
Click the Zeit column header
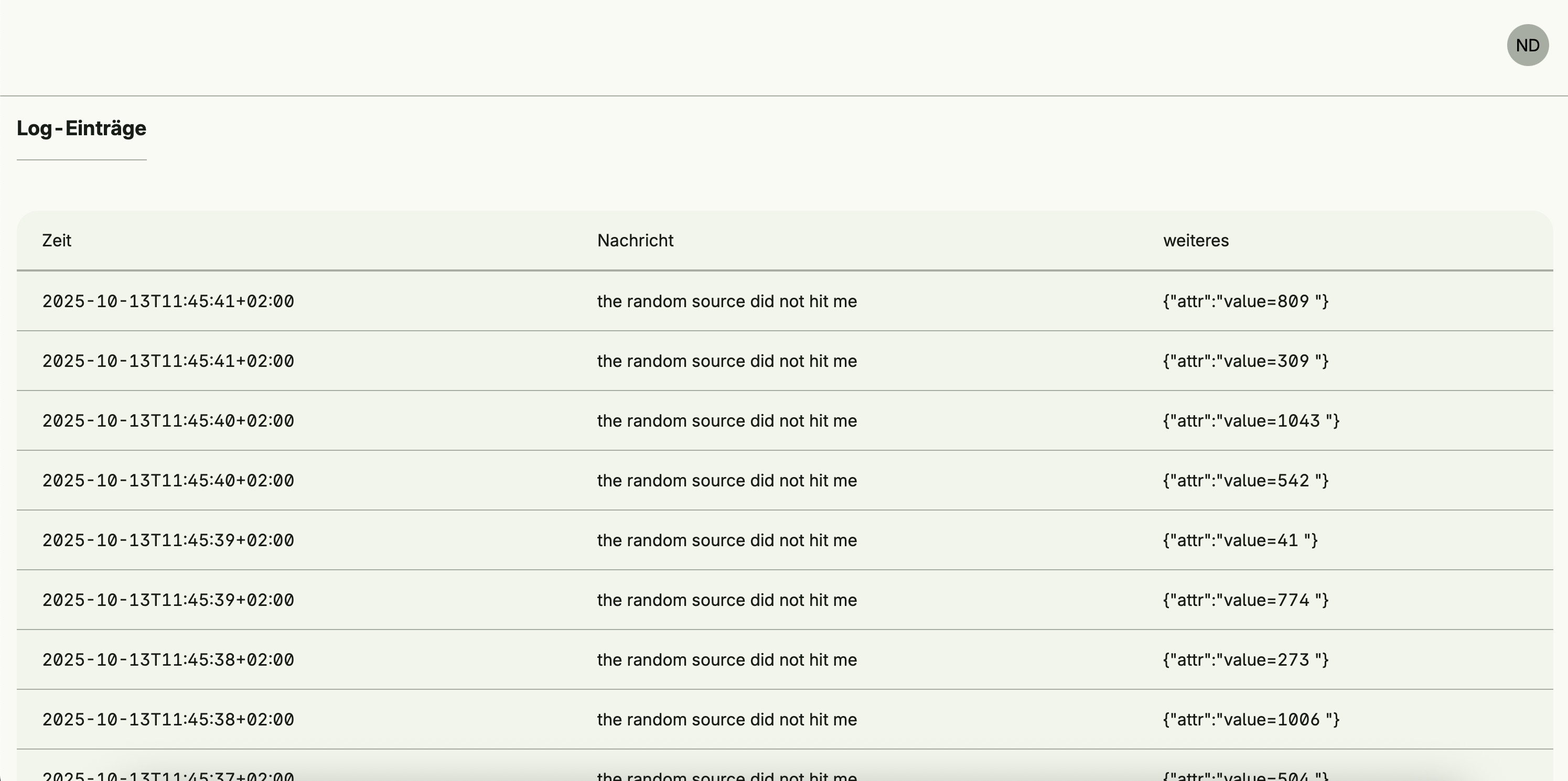(57, 241)
